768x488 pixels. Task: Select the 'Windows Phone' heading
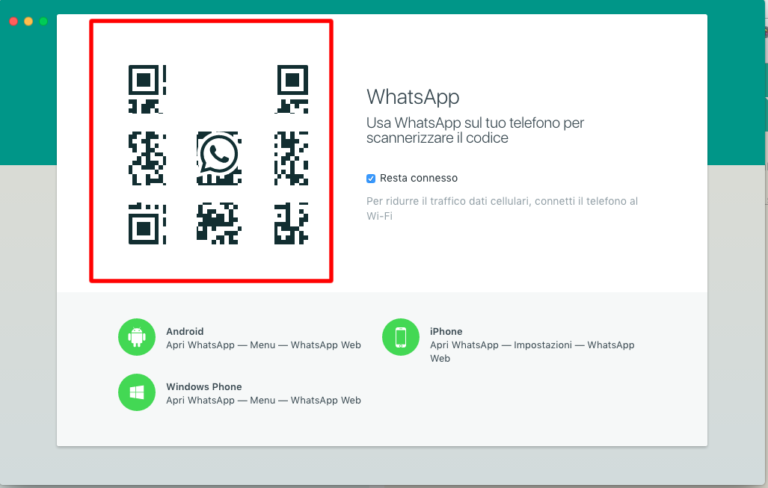point(204,386)
